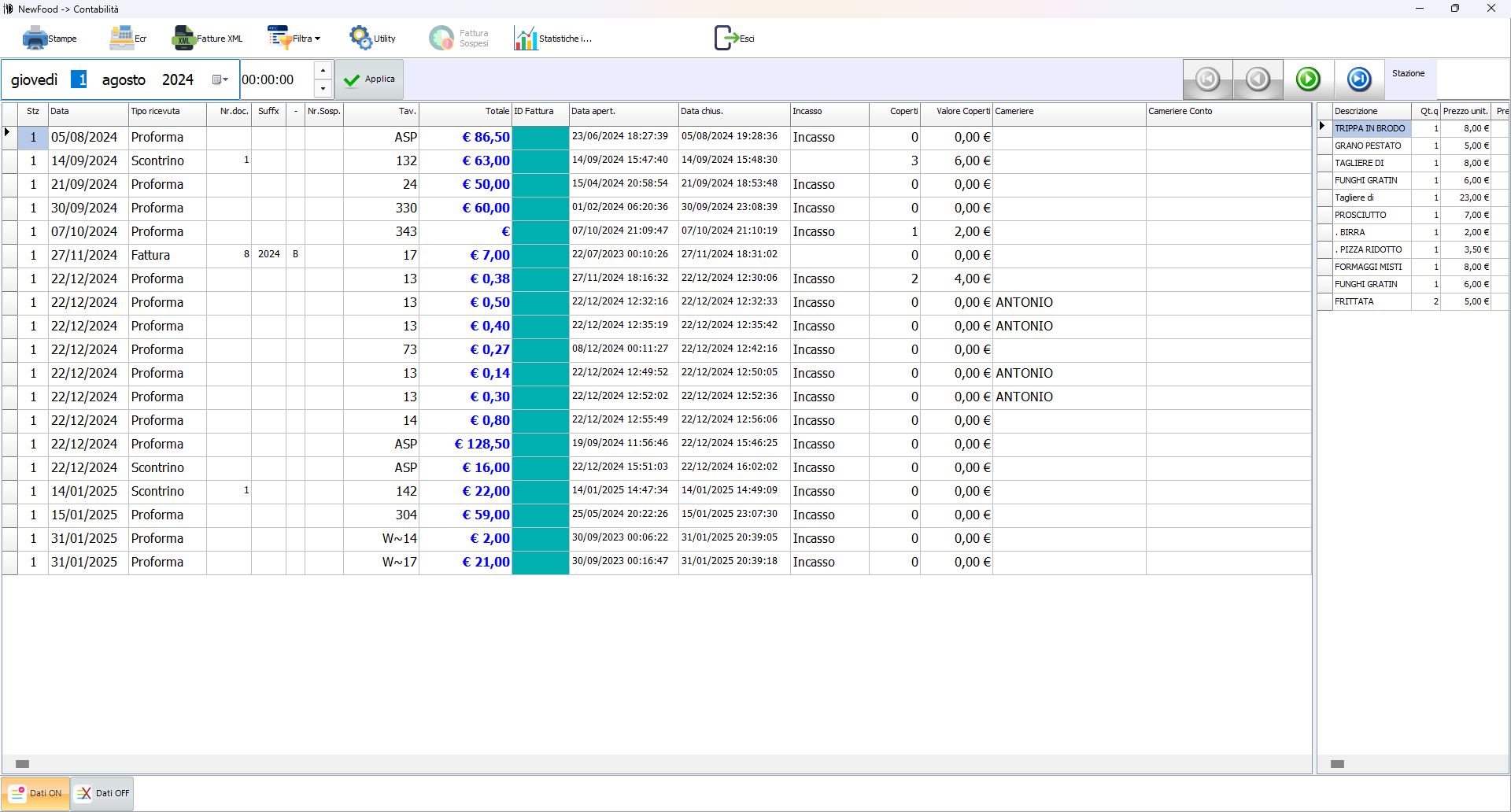Select the Tagliere di 23,00 € item
The width and height of the screenshot is (1511, 812).
pyautogui.click(x=1413, y=197)
